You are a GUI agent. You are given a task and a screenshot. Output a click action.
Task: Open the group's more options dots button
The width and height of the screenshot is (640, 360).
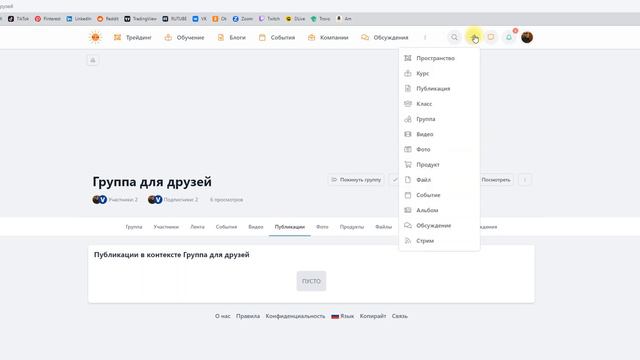[525, 180]
